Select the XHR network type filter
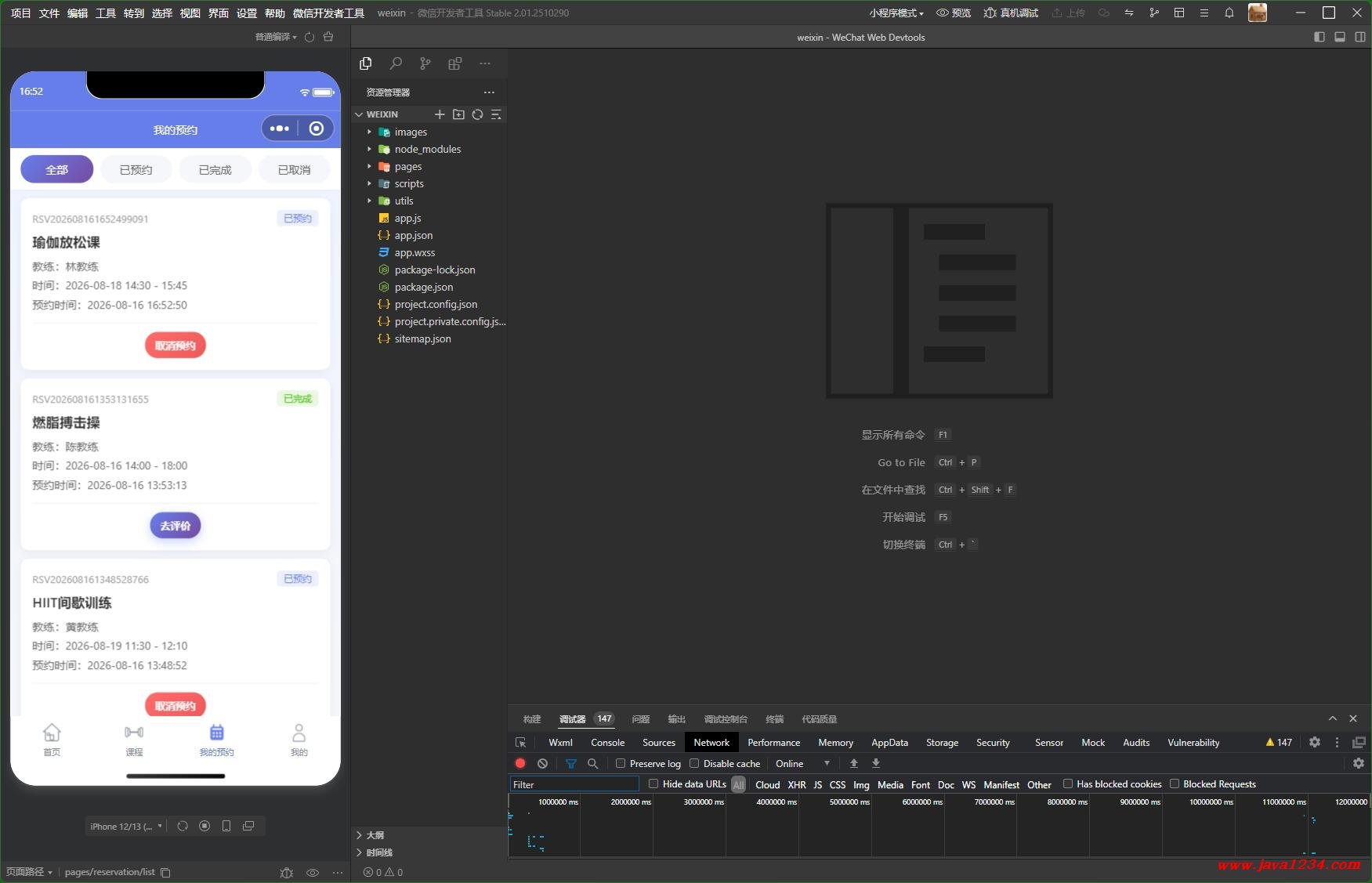The width and height of the screenshot is (1372, 883). pos(797,784)
